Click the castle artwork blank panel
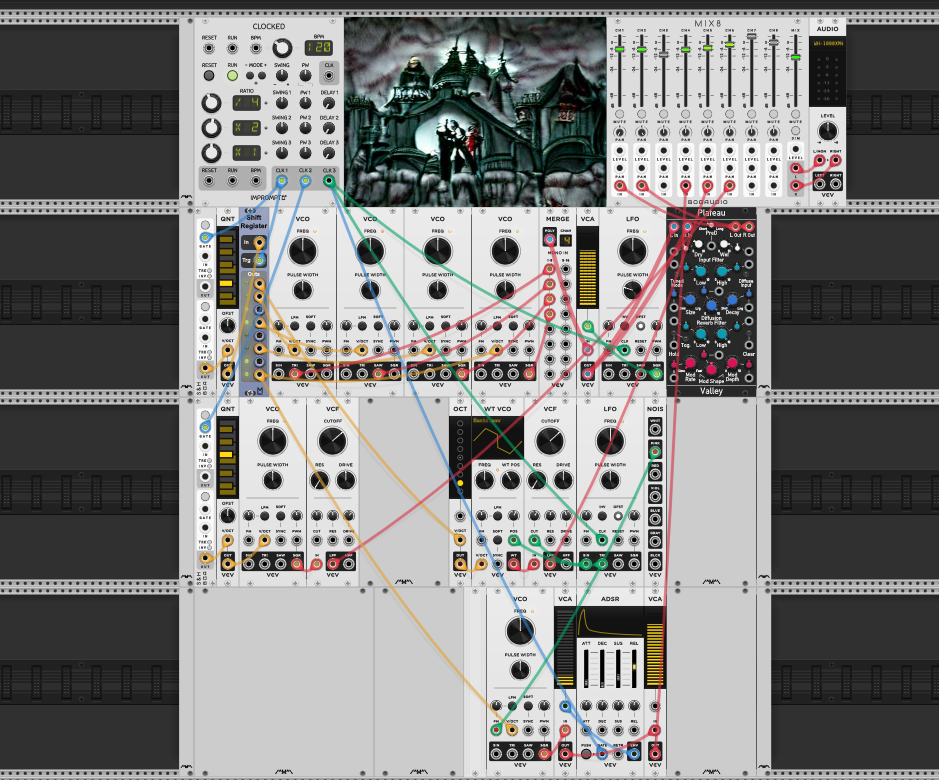939x780 pixels. [x=475, y=111]
